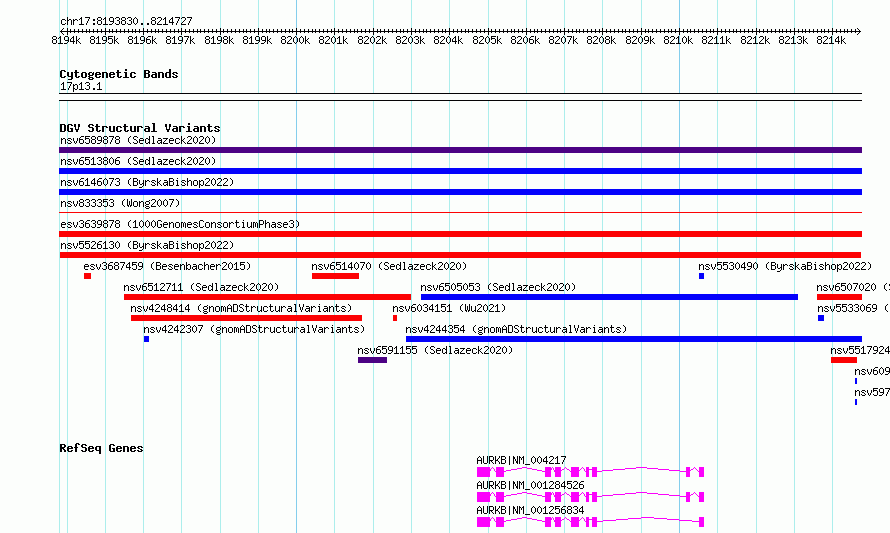Screen dimensions: 890x533
Task: Select the esv3639878 1000Genomes red bar
Action: pos(460,234)
